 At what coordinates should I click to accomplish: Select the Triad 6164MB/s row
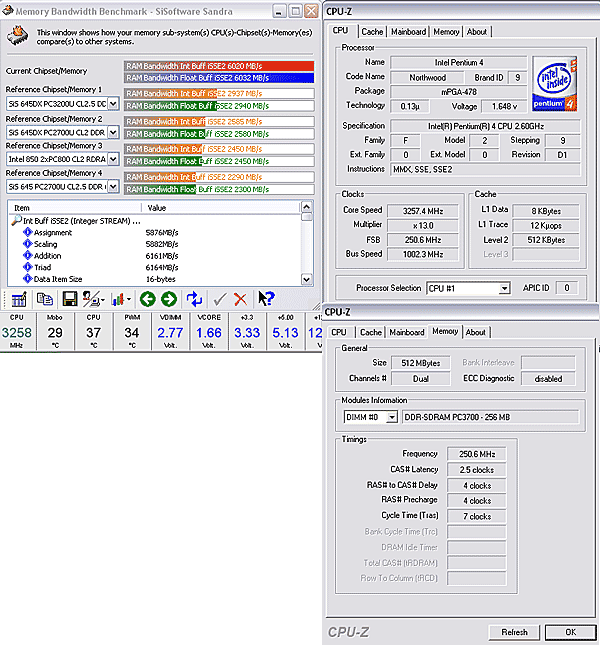coord(155,267)
